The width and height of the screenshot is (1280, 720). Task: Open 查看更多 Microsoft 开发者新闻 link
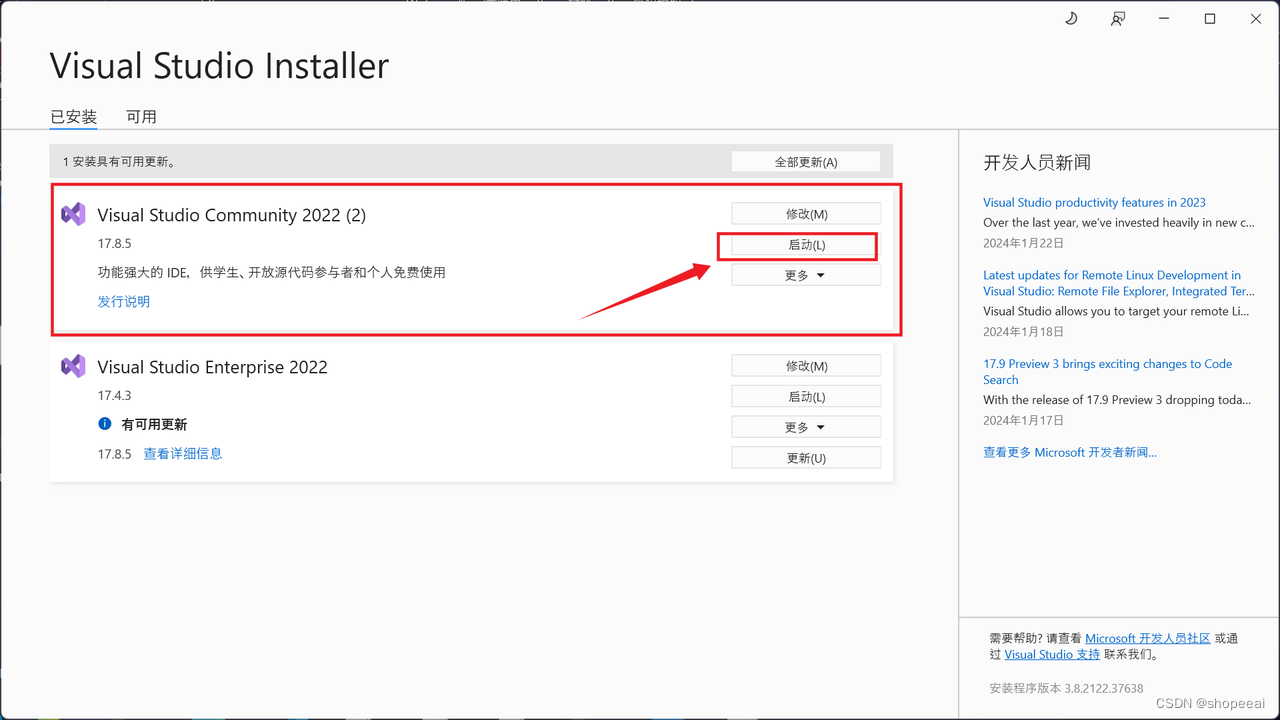[x=1070, y=452]
